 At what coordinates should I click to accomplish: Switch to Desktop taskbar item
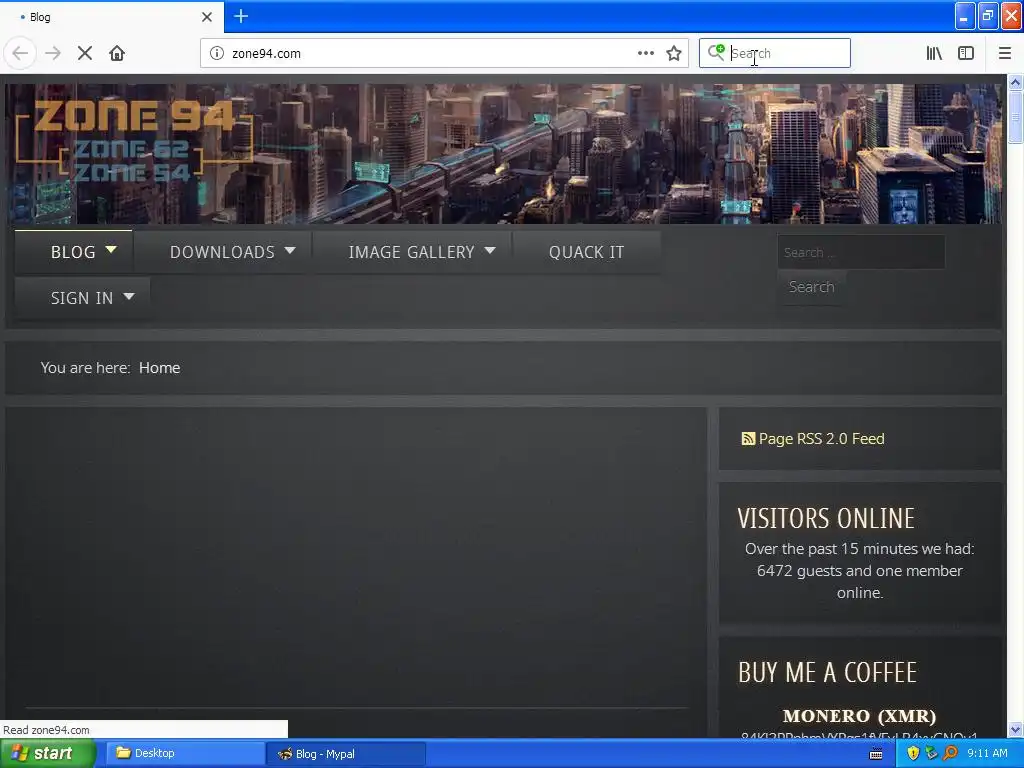pos(185,754)
